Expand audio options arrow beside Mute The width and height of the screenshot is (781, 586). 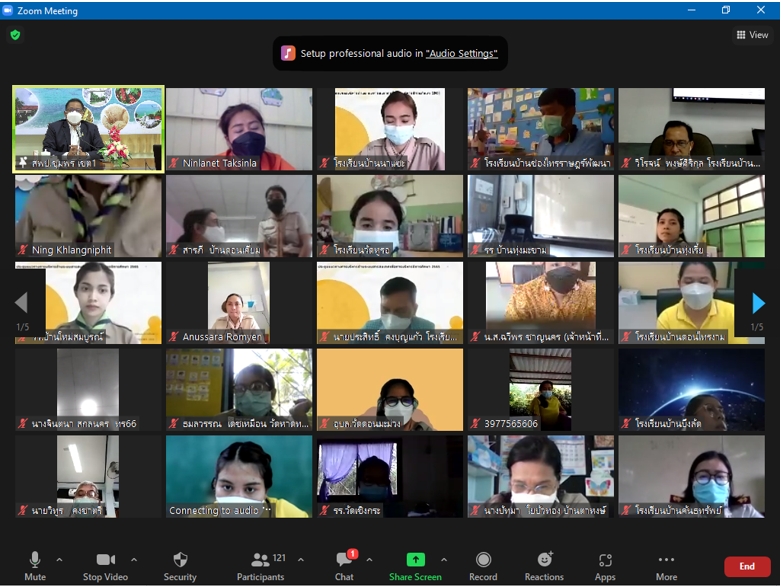pos(59,560)
